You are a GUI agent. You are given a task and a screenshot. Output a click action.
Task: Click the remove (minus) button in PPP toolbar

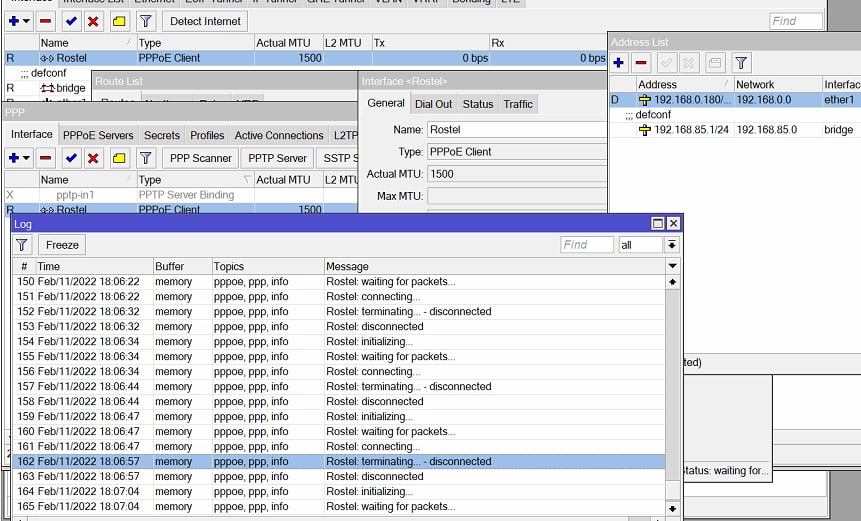pyautogui.click(x=46, y=158)
